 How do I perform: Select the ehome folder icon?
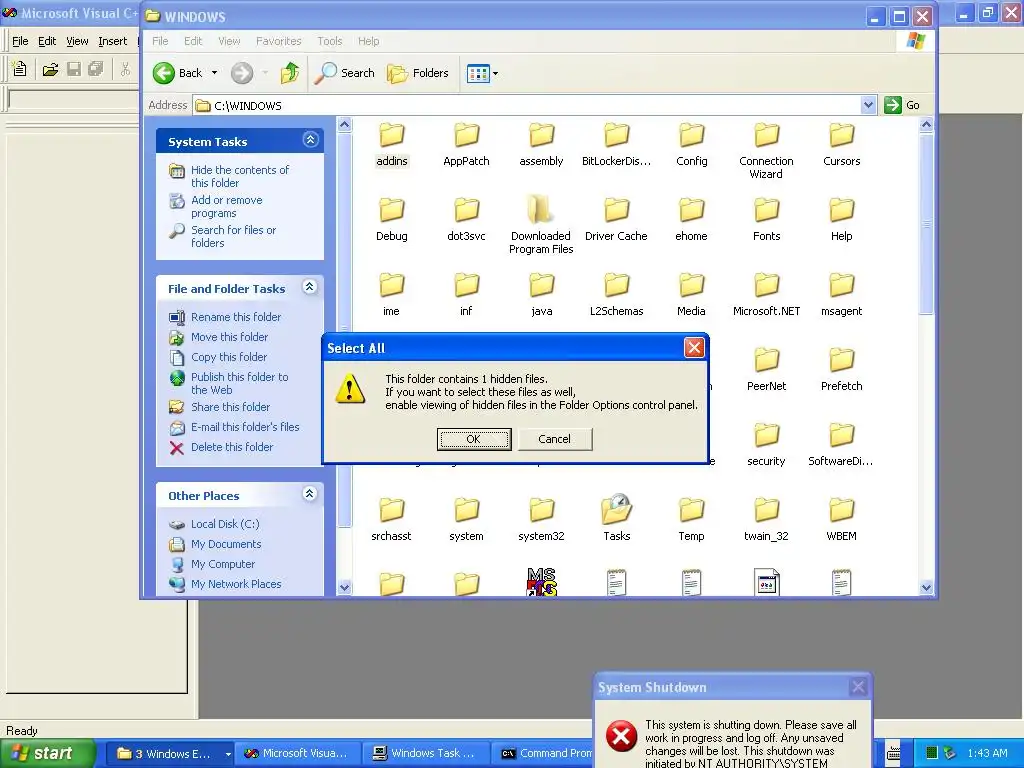pos(692,210)
